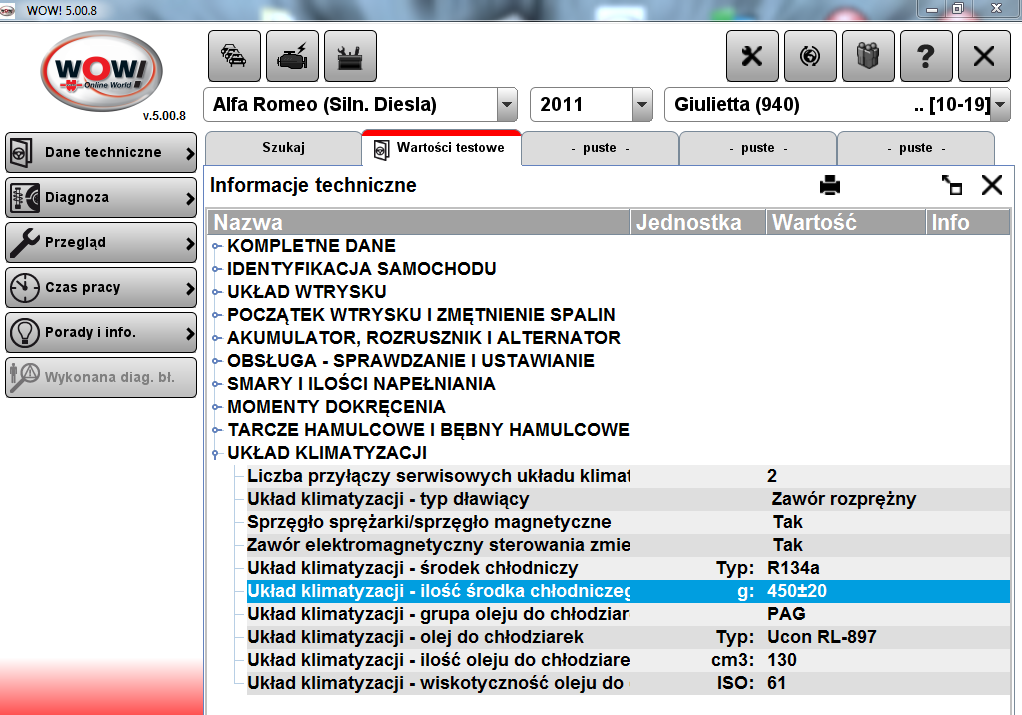The height and width of the screenshot is (715, 1022).
Task: Click the engine diagnostics toolbar icon
Action: coord(292,56)
